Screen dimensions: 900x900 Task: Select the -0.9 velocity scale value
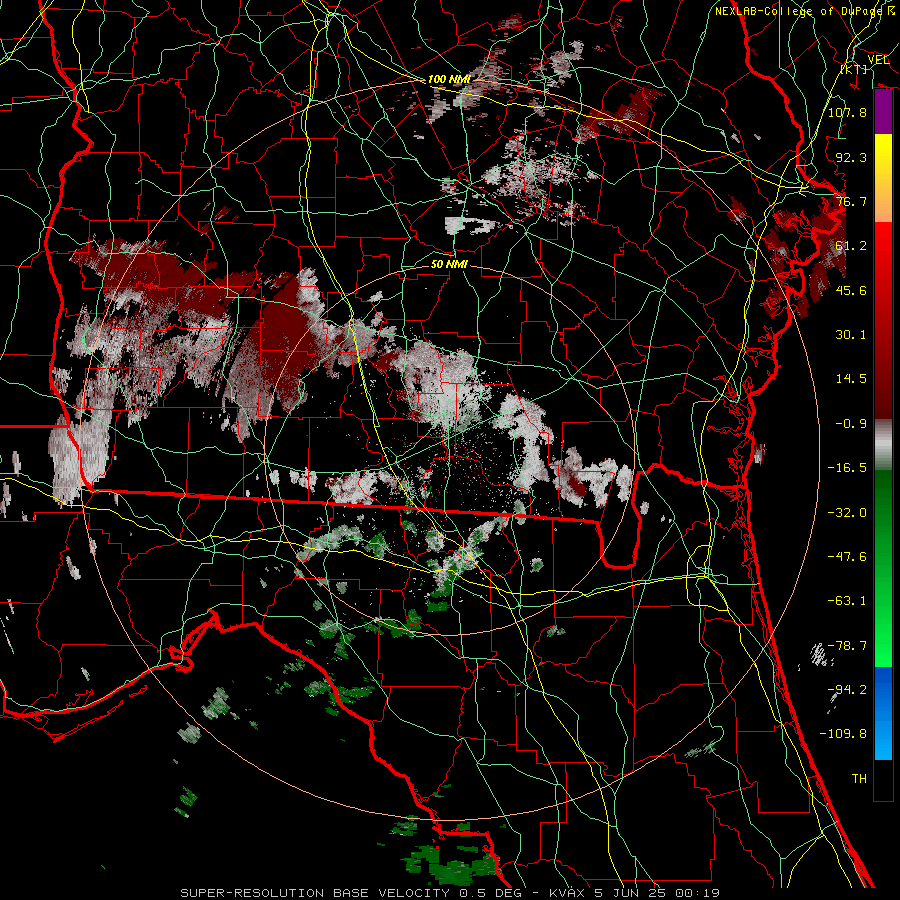click(851, 424)
